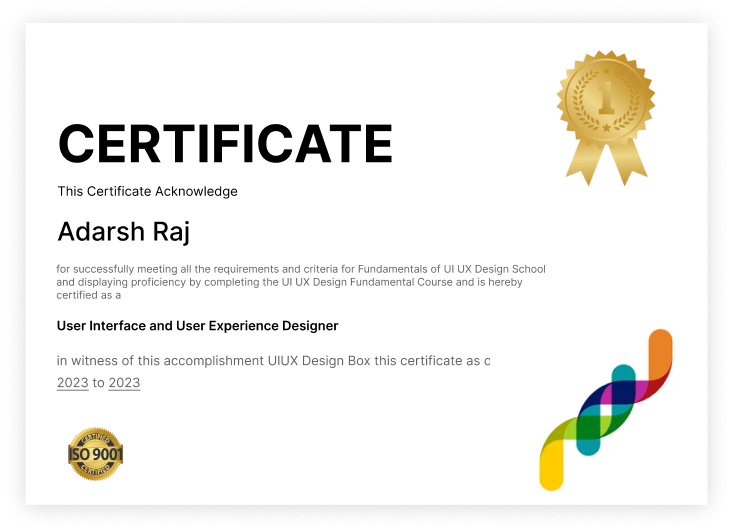Click the gold medal's right ribbon tail
733x532 pixels.
[629, 163]
